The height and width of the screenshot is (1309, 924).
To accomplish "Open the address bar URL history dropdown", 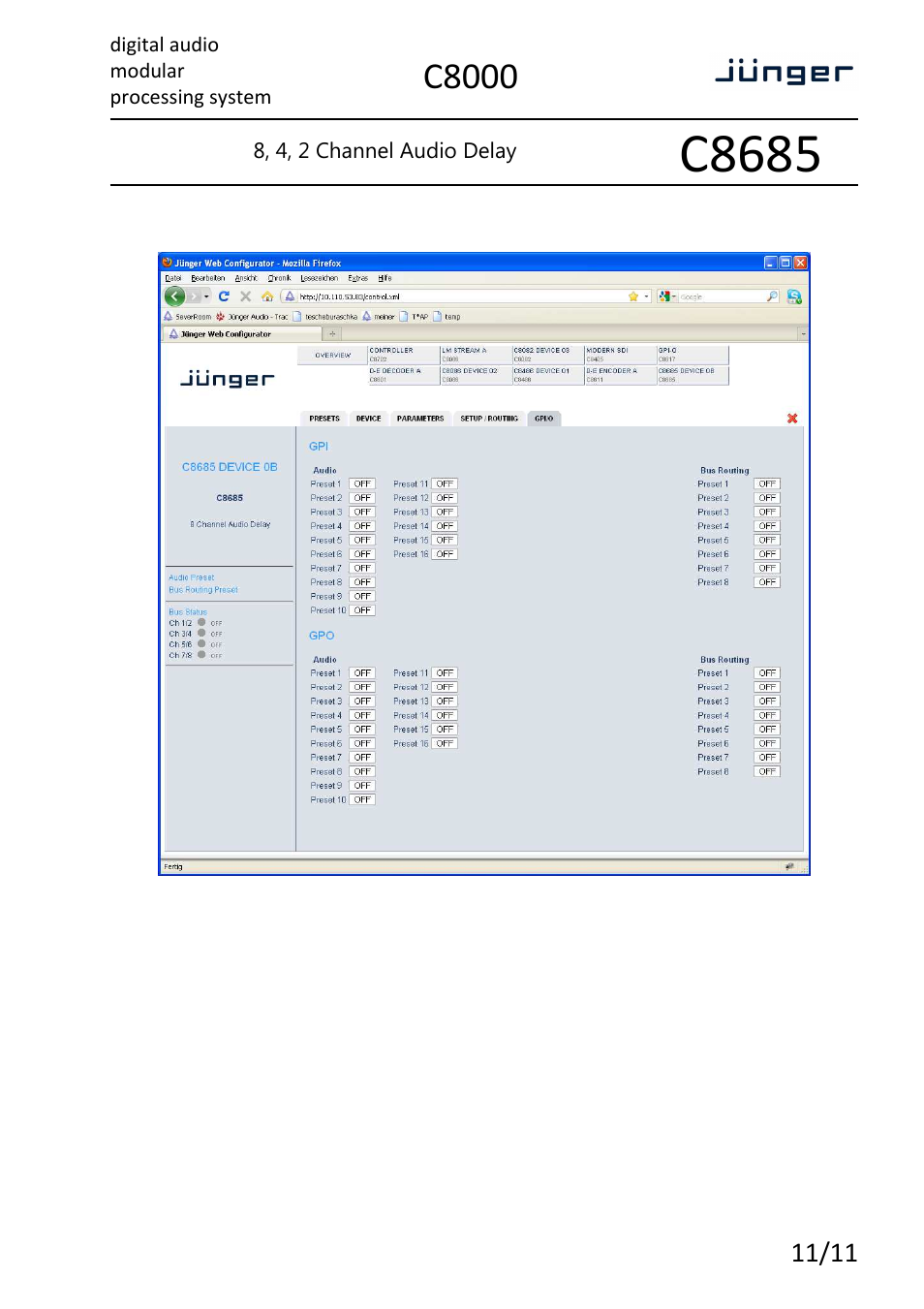I will point(646,296).
